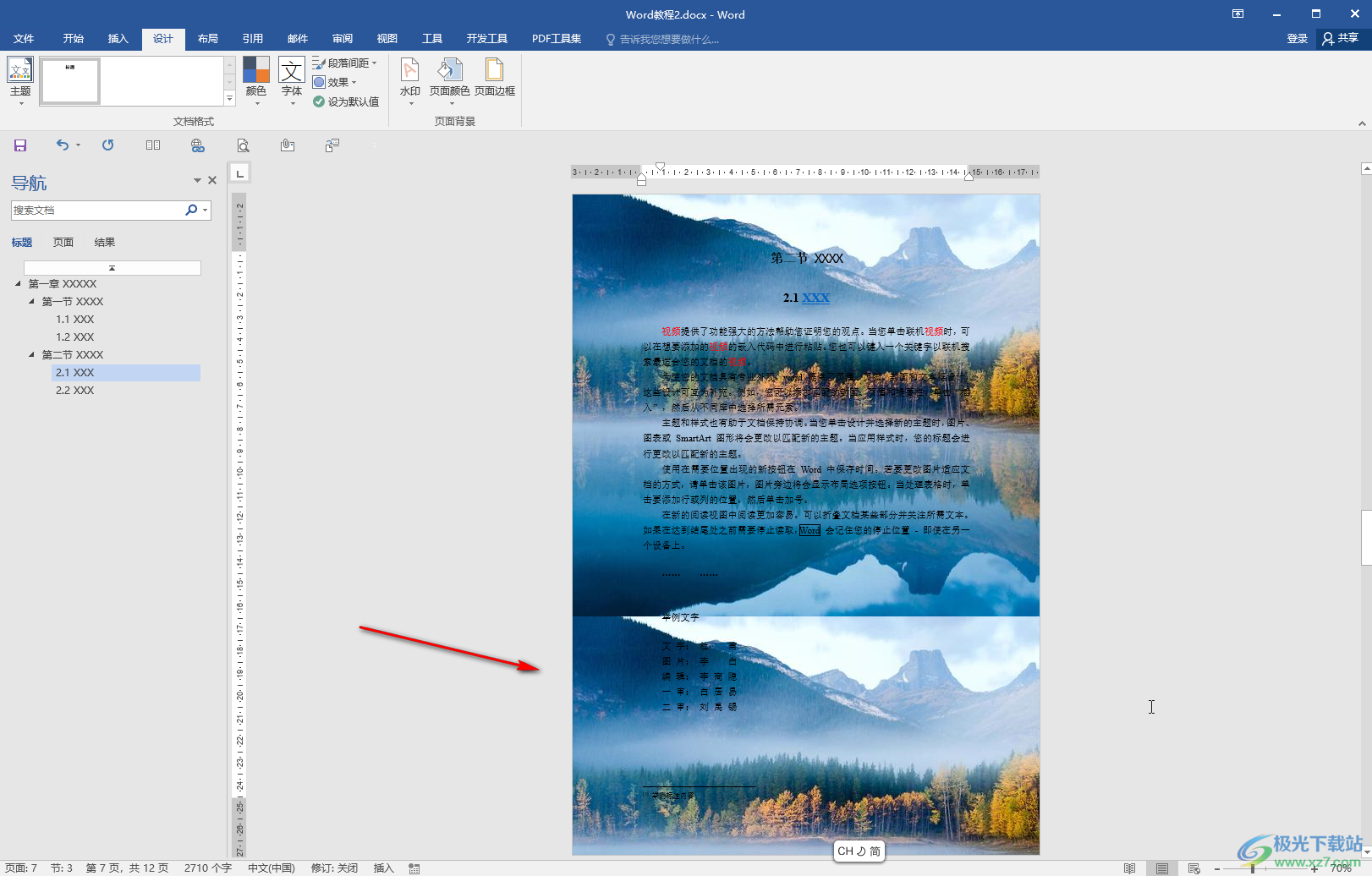Collapse the 第一章 XXXXX heading

point(19,283)
